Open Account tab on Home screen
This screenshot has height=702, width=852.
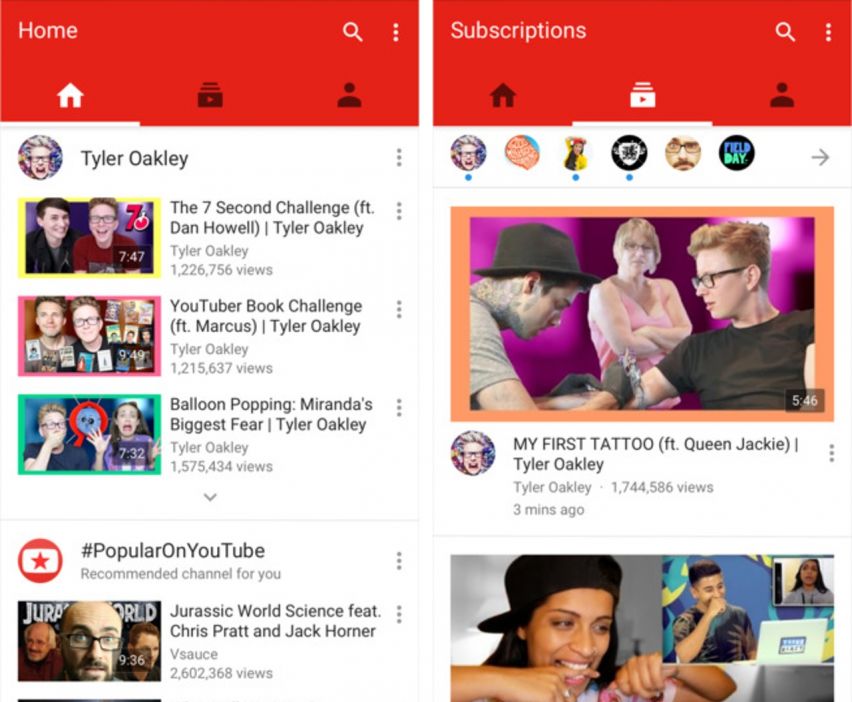[349, 96]
